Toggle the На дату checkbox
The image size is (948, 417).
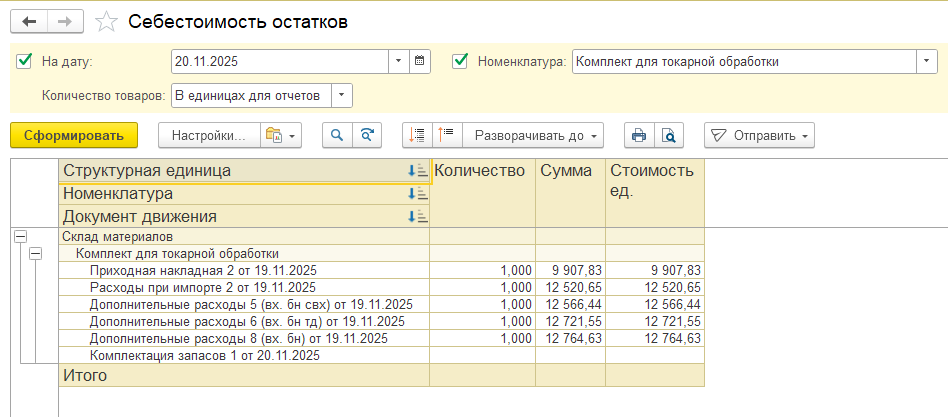tap(25, 62)
